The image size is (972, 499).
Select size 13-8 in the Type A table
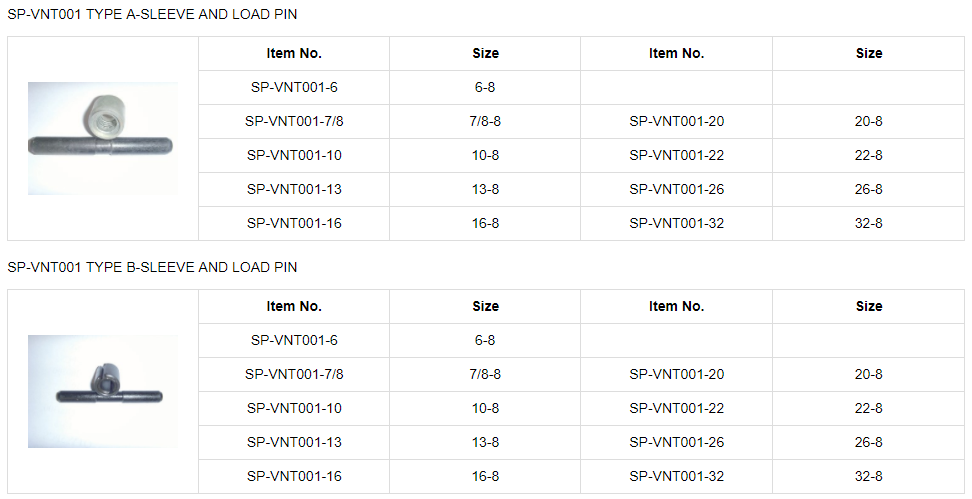pyautogui.click(x=485, y=190)
